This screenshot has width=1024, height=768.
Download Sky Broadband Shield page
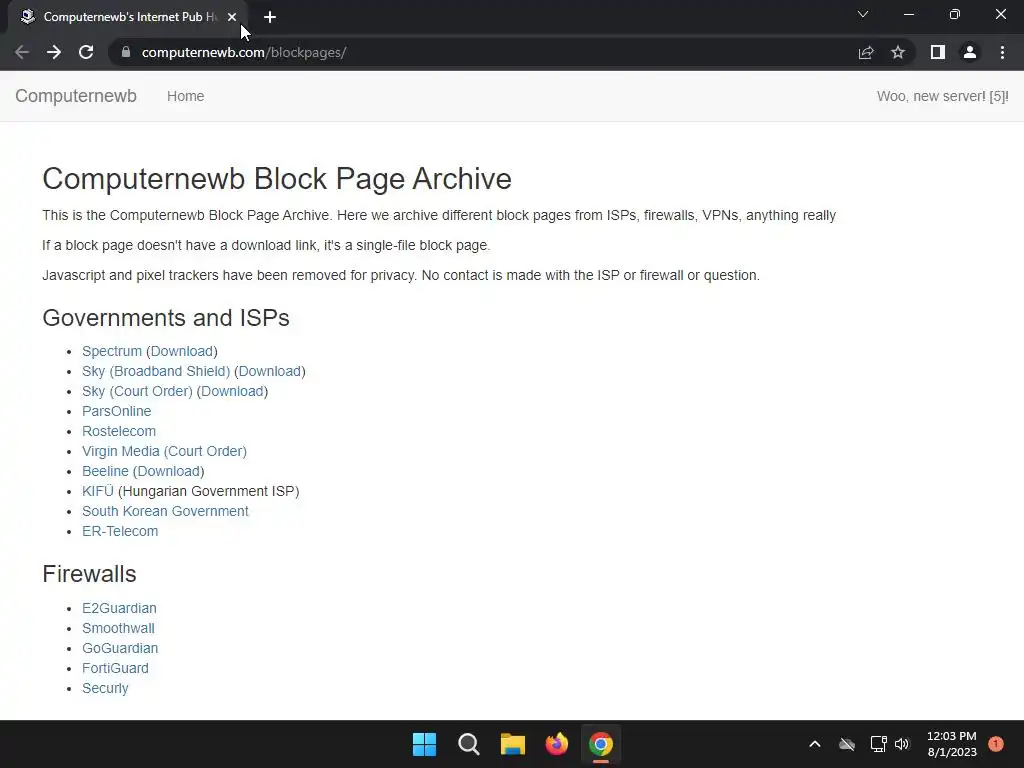(x=270, y=371)
